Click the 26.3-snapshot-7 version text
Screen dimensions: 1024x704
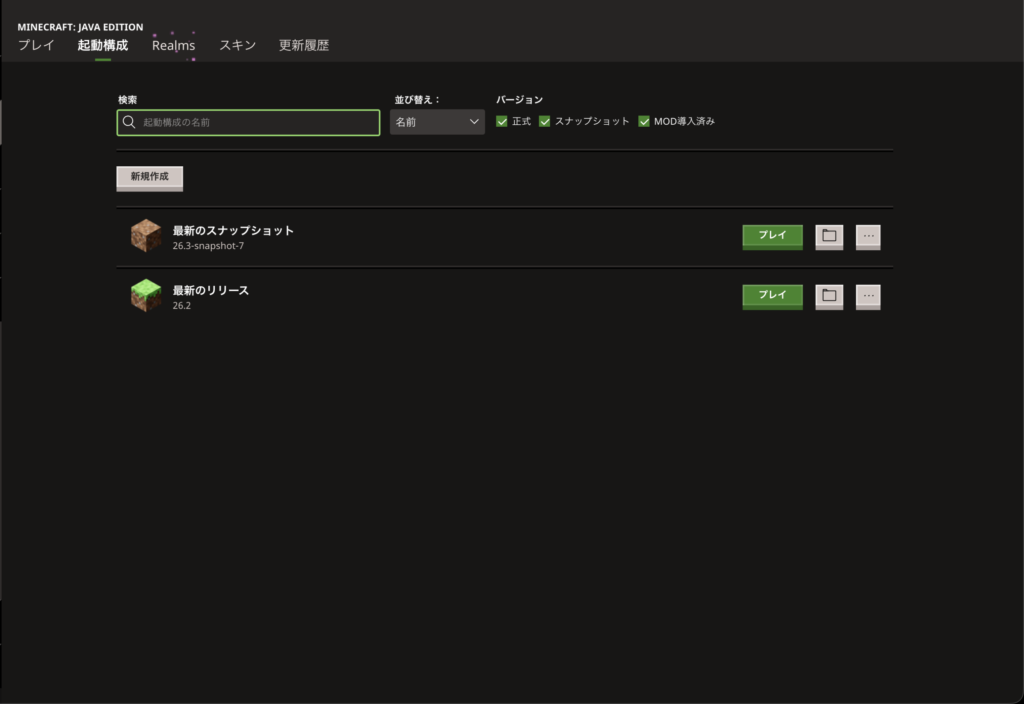208,246
